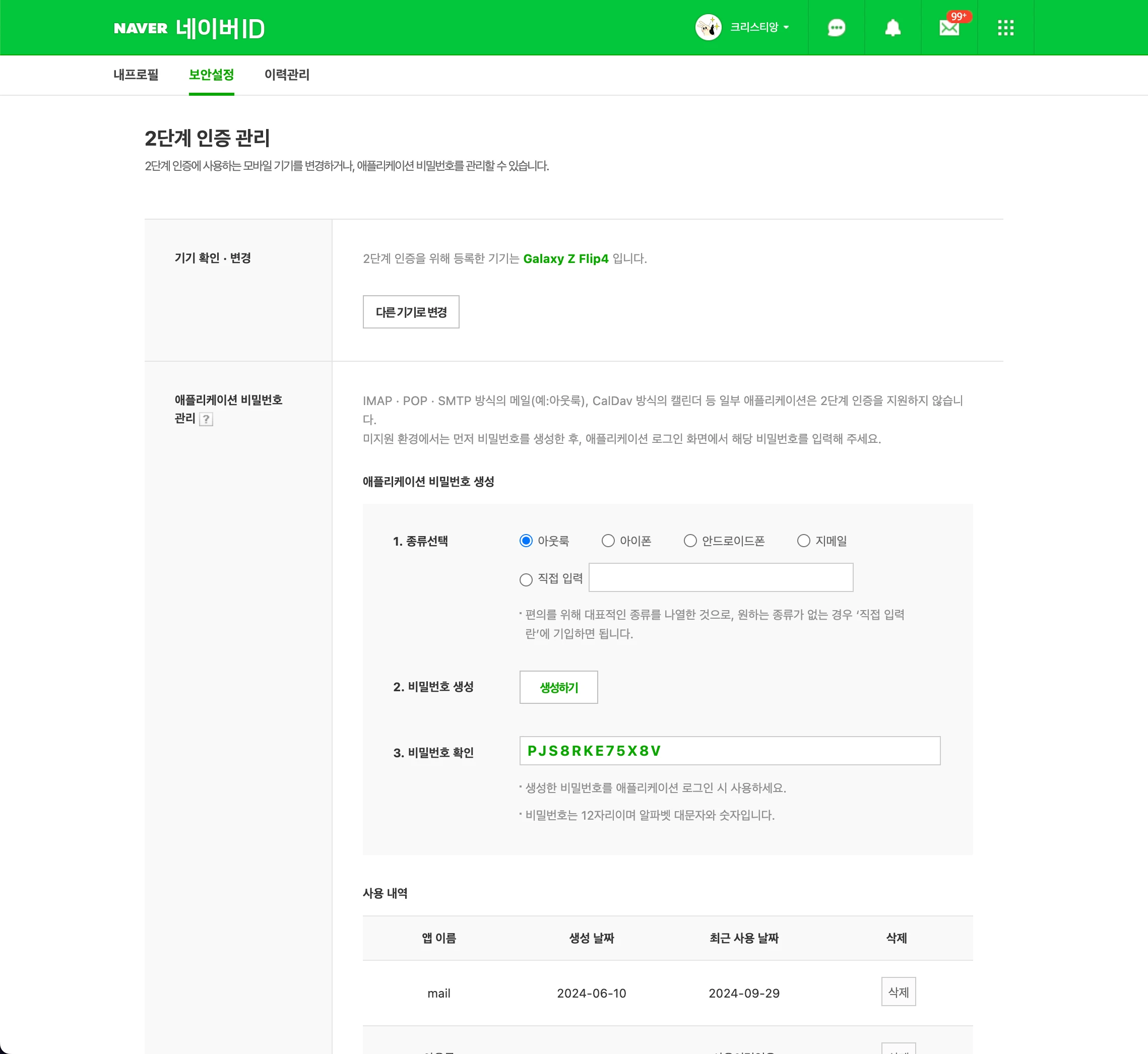
Task: Click the 직접 입력 text input field
Action: 720,578
